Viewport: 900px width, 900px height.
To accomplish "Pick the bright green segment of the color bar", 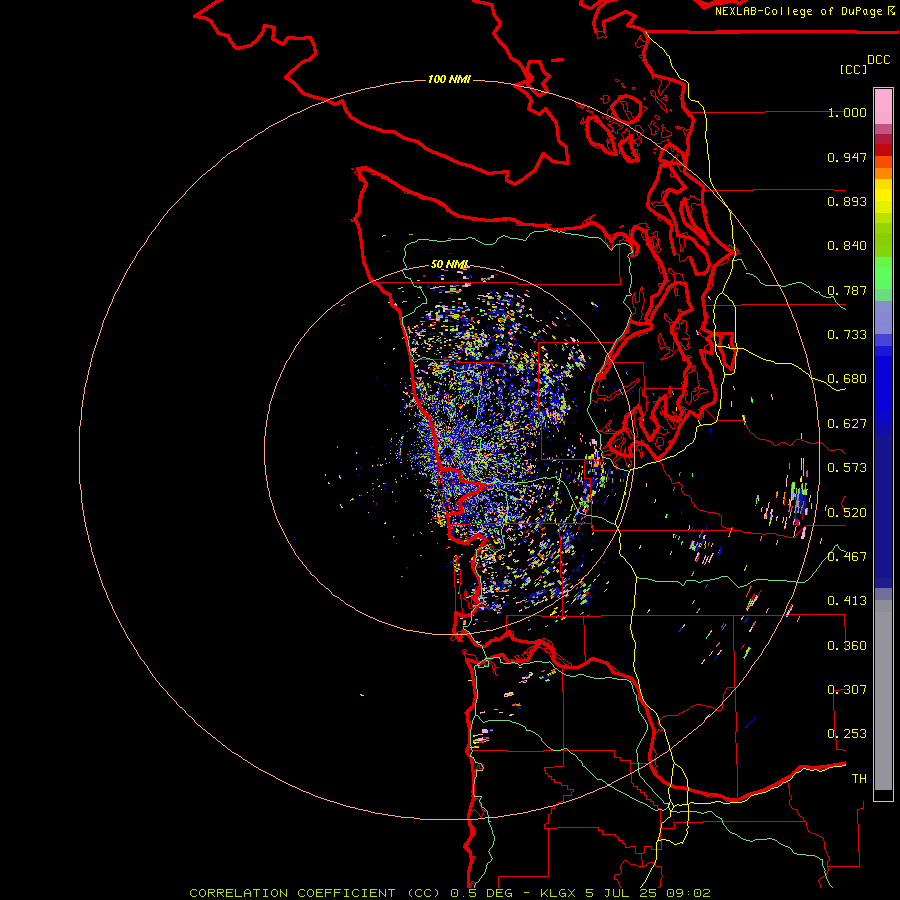I will point(883,273).
